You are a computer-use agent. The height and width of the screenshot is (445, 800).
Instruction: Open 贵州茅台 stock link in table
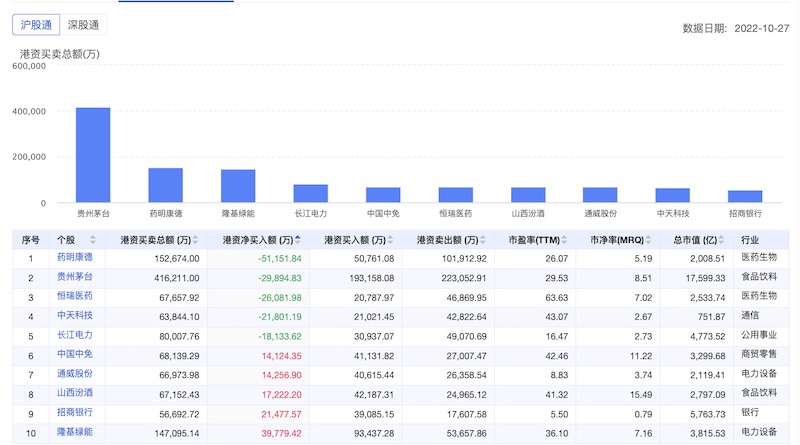coord(74,277)
